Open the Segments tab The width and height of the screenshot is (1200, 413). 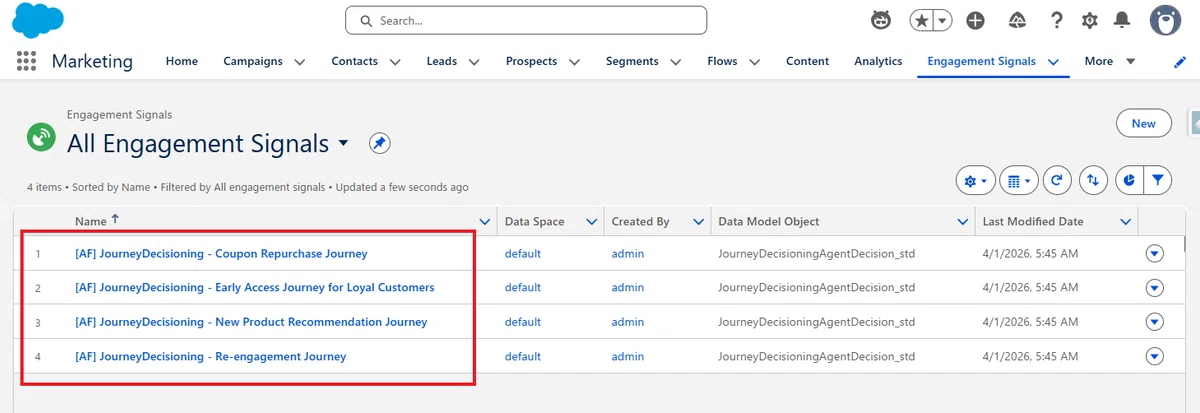point(633,61)
